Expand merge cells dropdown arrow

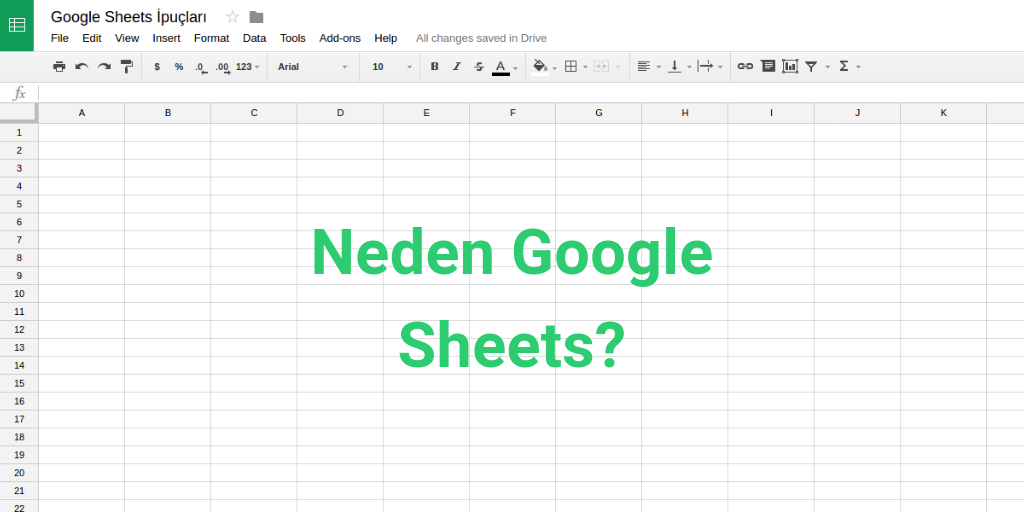coord(617,67)
